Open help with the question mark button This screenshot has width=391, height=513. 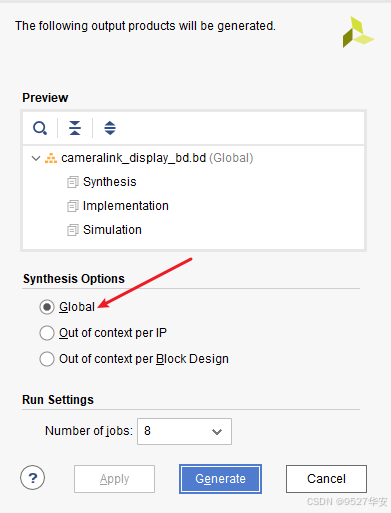(x=32, y=478)
